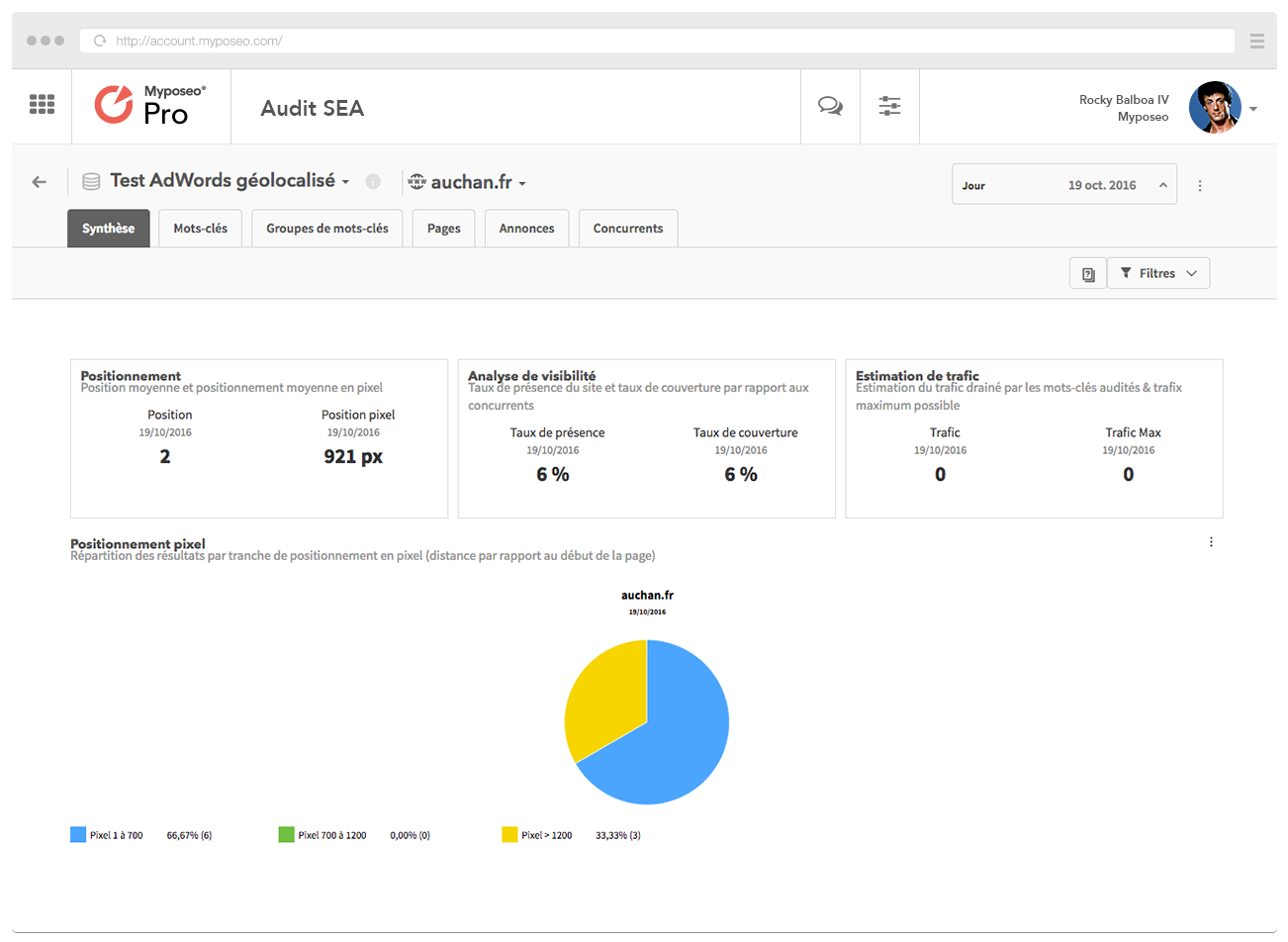Click the Positionnement card title
Screen dimensions: 1288x942
pos(131,376)
